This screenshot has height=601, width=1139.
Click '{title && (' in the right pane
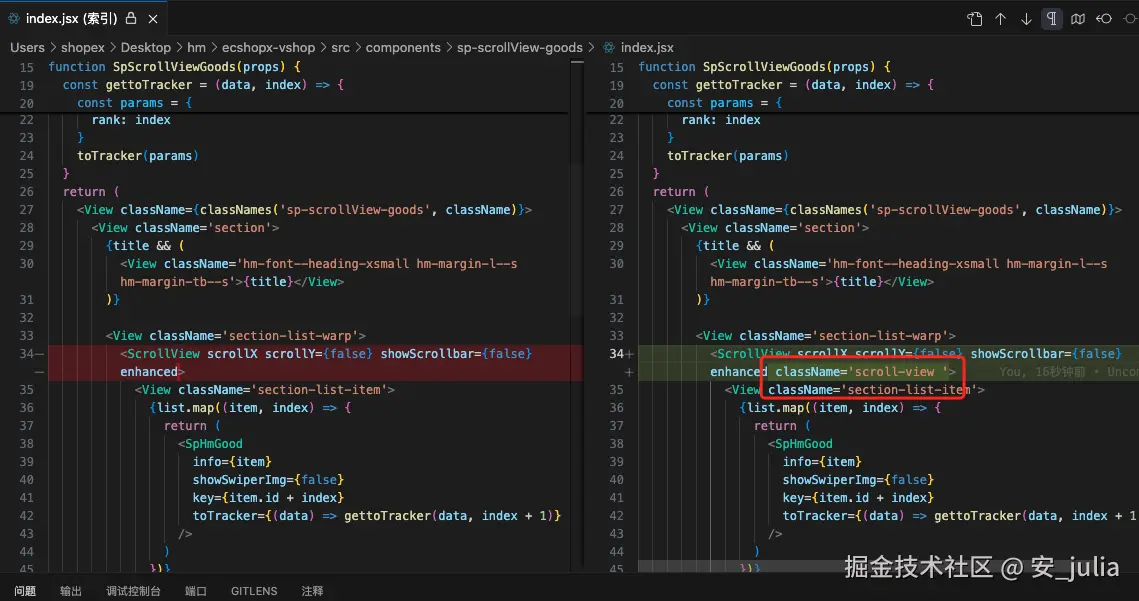[x=735, y=246]
